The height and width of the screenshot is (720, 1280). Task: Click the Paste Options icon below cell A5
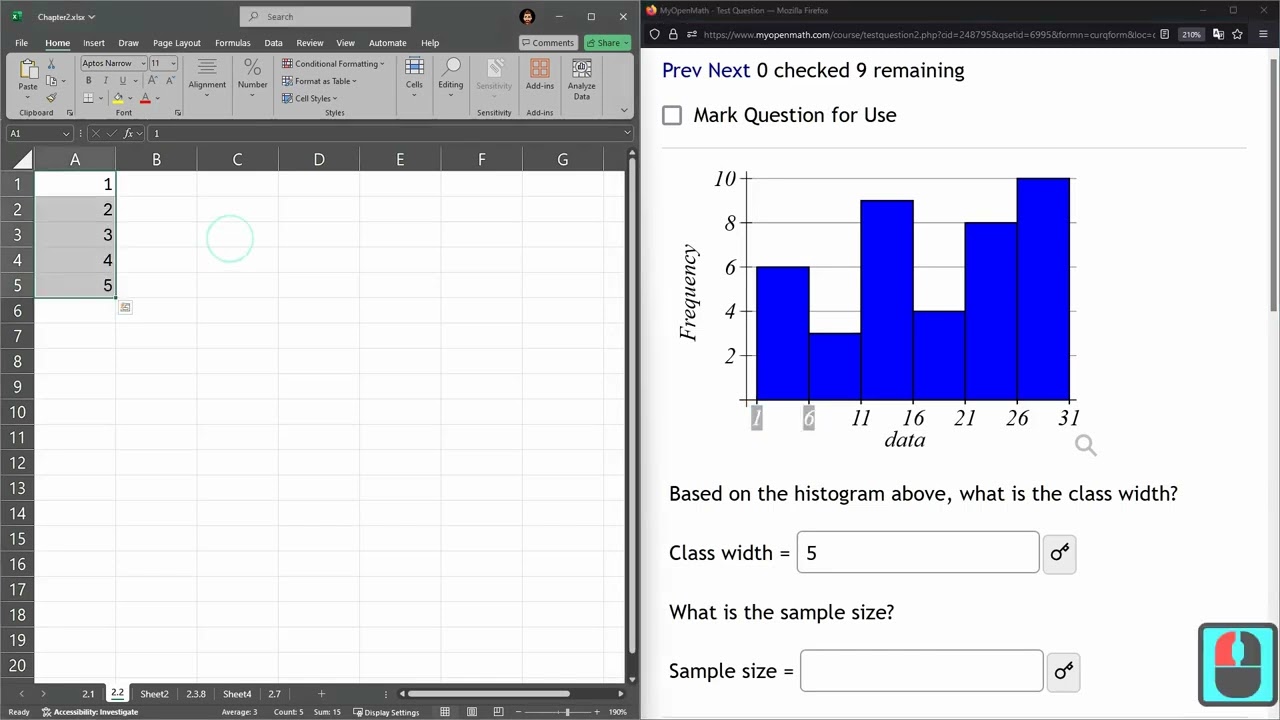pos(125,307)
